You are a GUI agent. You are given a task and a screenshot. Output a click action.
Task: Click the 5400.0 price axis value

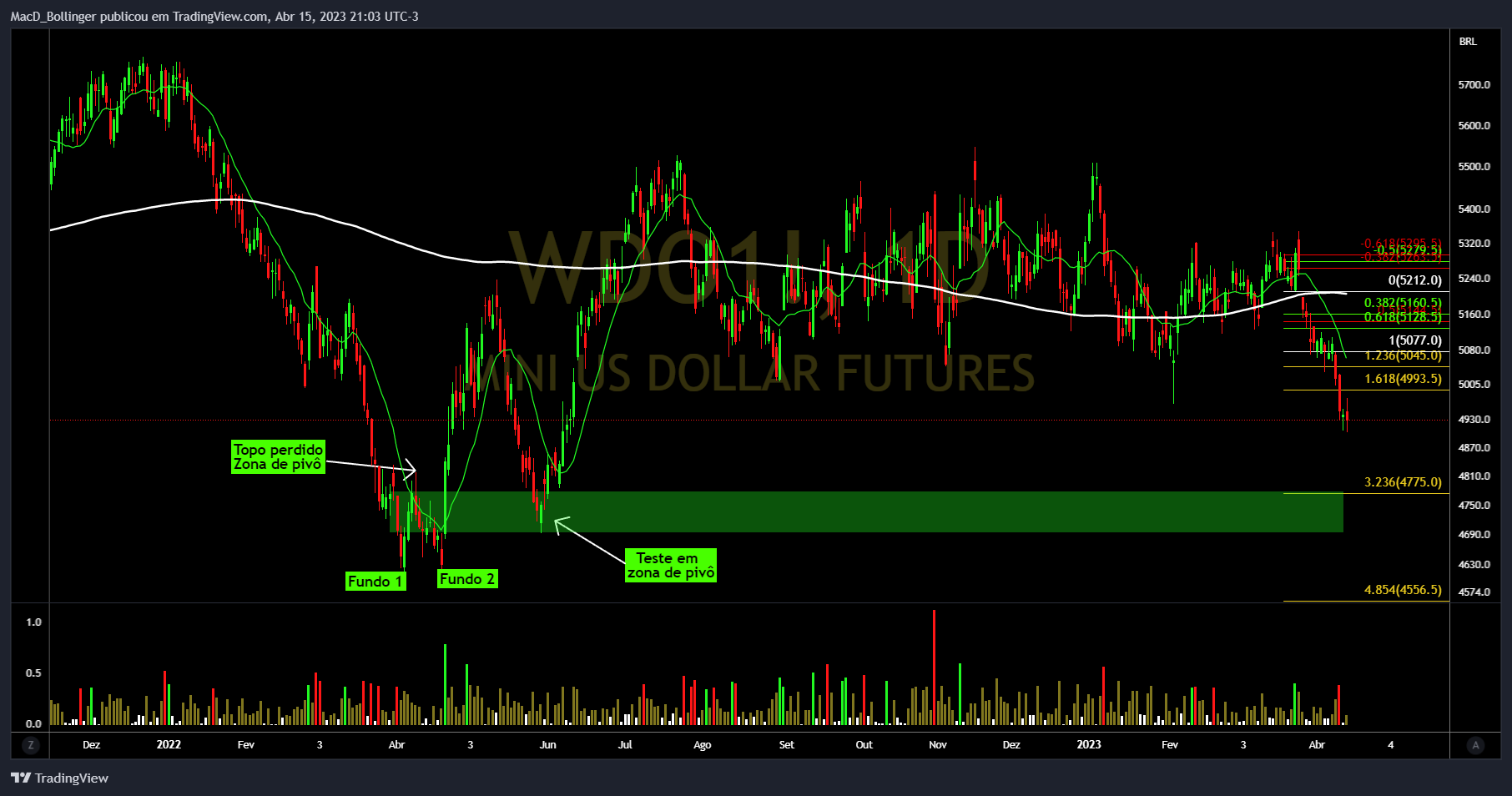click(x=1474, y=209)
